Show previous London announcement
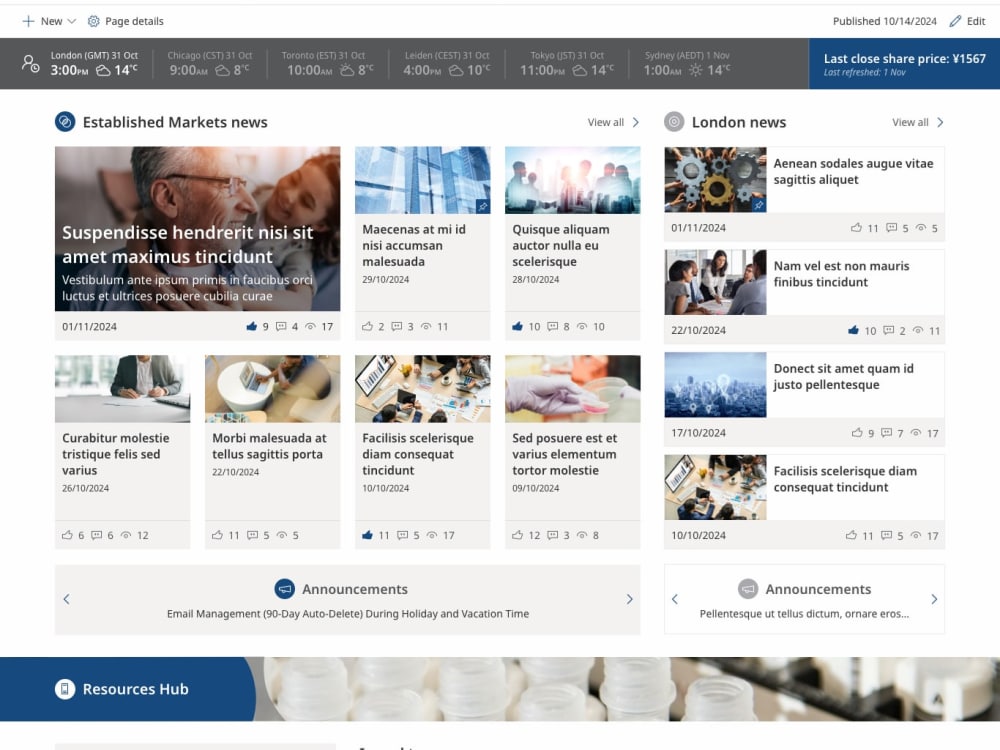Image resolution: width=1000 pixels, height=750 pixels. click(x=675, y=599)
